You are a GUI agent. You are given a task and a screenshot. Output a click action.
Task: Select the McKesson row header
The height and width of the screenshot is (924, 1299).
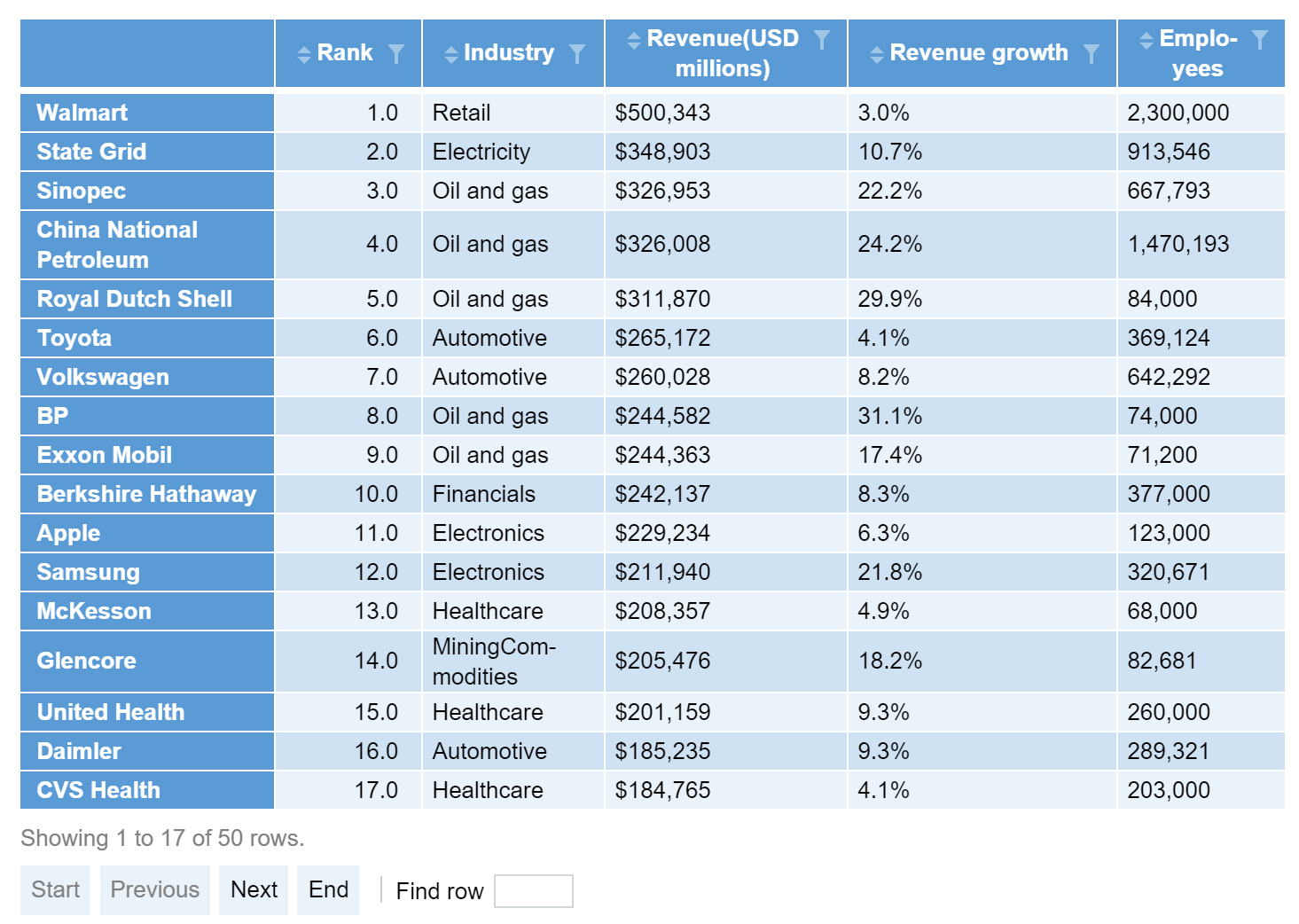click(147, 611)
